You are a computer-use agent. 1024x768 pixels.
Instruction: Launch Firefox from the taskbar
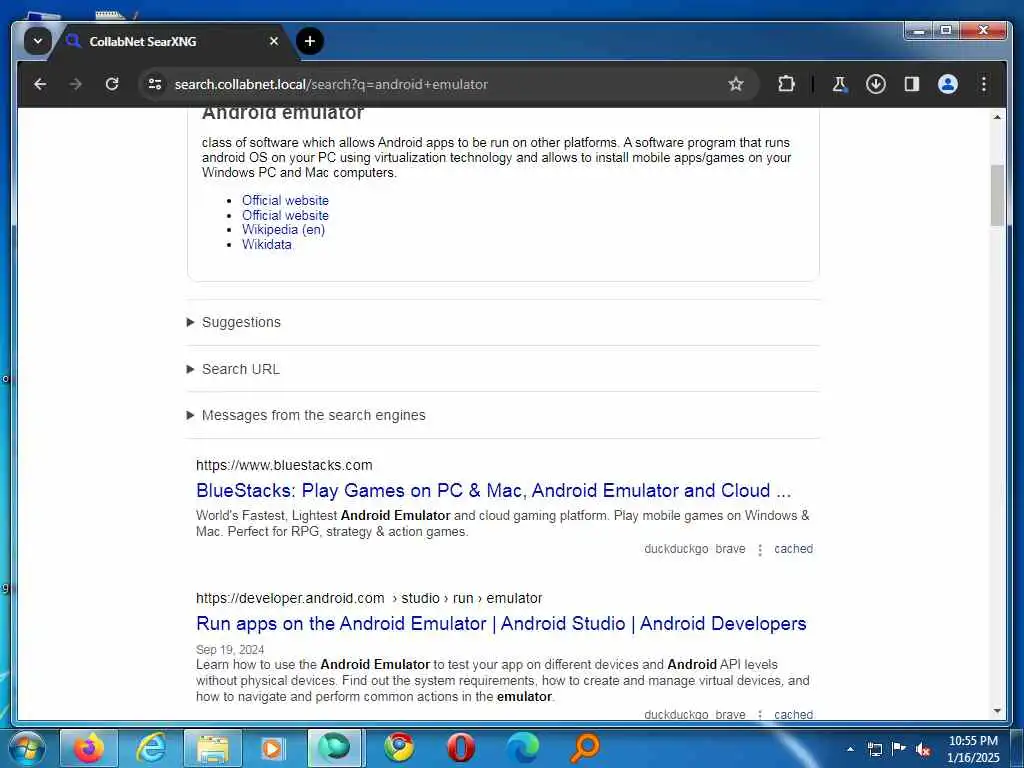pyautogui.click(x=89, y=748)
